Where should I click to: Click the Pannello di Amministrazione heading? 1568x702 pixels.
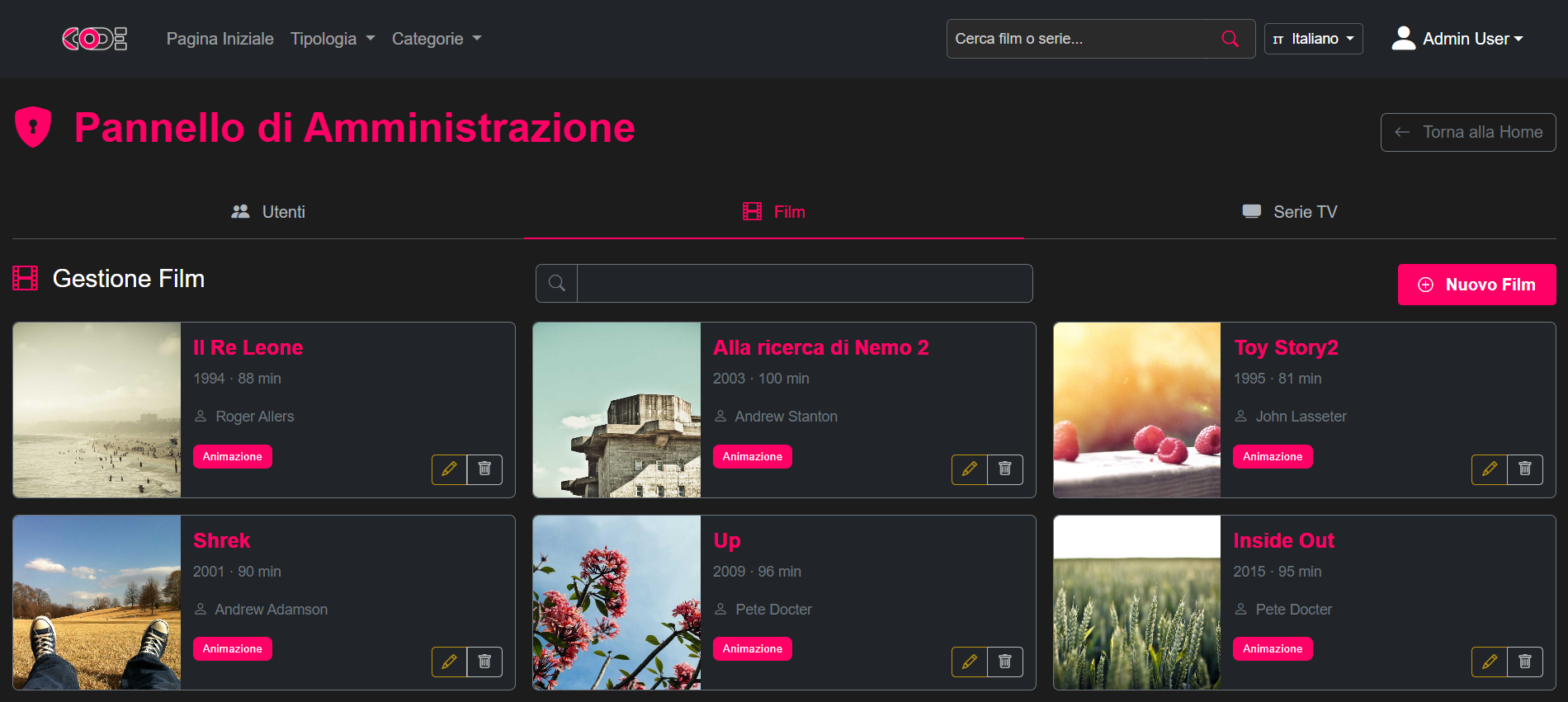pos(355,128)
